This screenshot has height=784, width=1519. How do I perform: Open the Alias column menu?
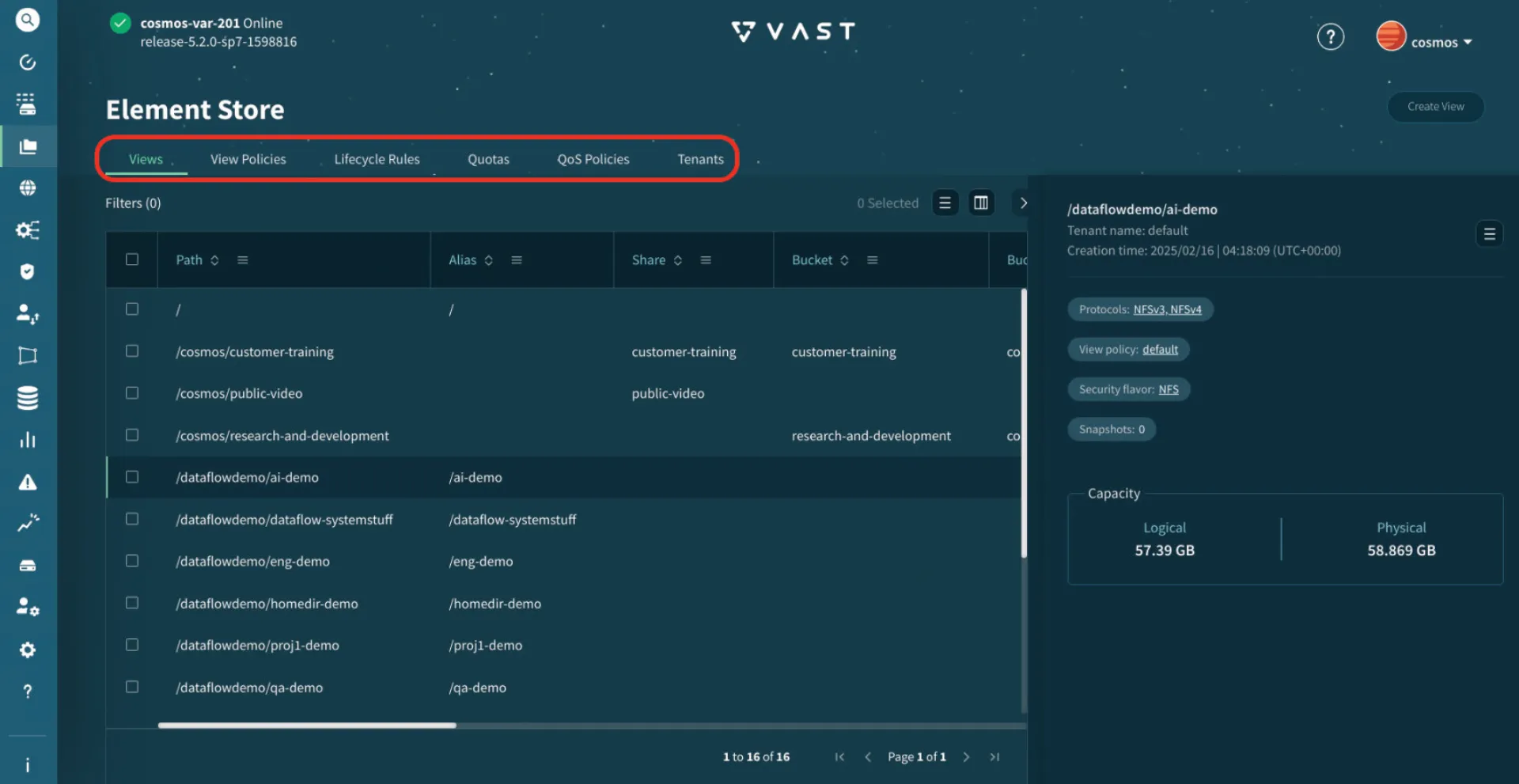click(517, 260)
